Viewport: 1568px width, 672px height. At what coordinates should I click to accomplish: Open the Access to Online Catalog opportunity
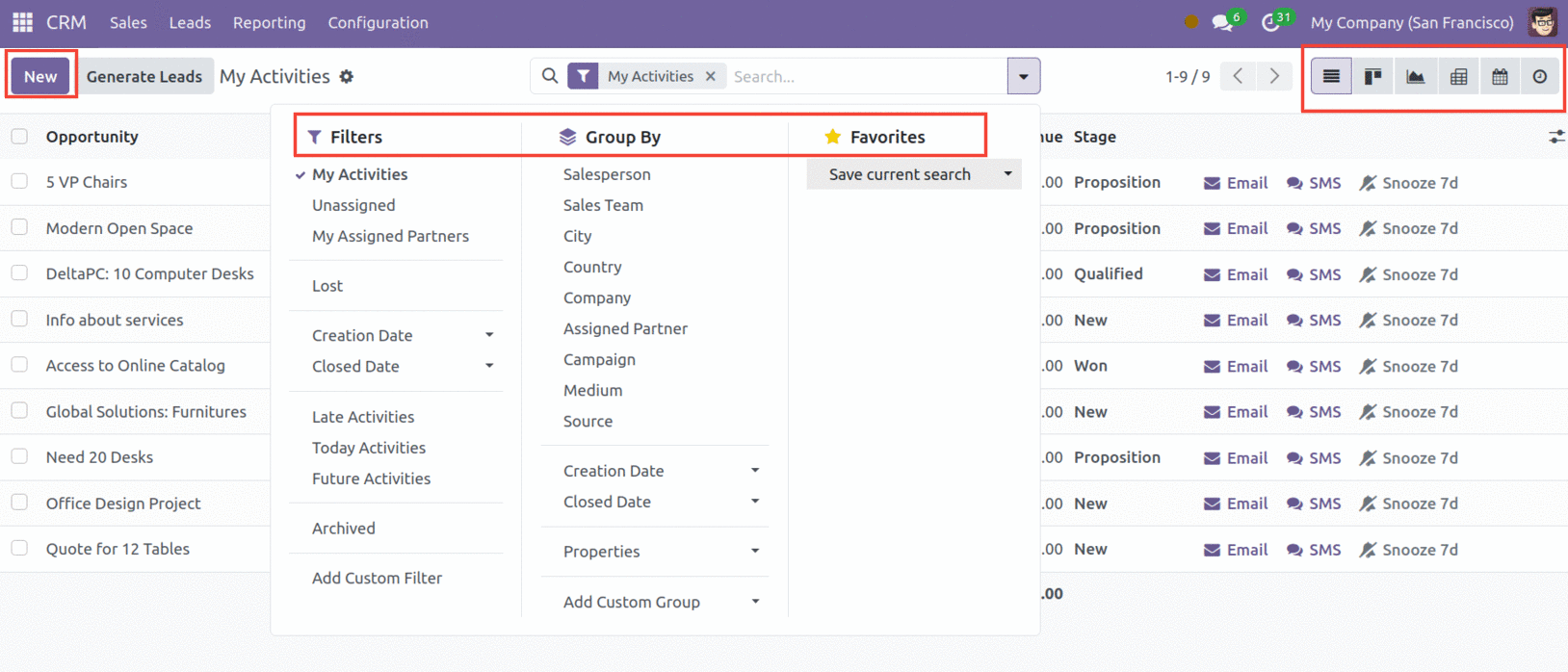pyautogui.click(x=136, y=366)
